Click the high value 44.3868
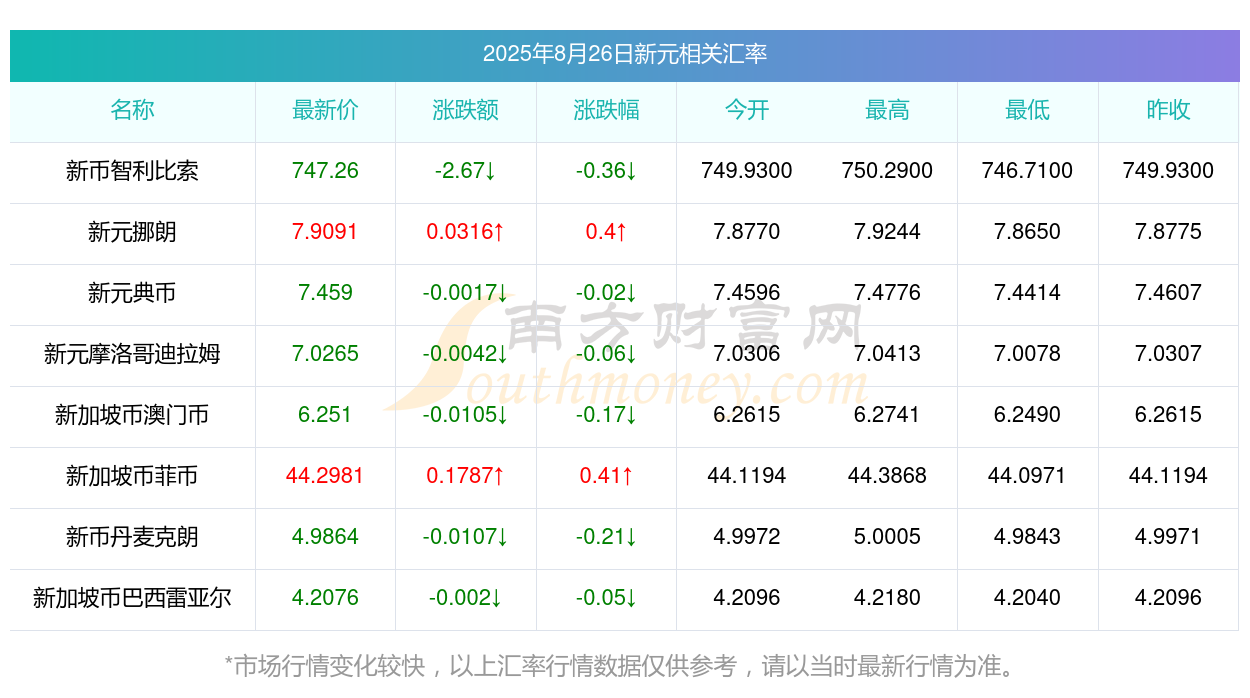 point(887,476)
